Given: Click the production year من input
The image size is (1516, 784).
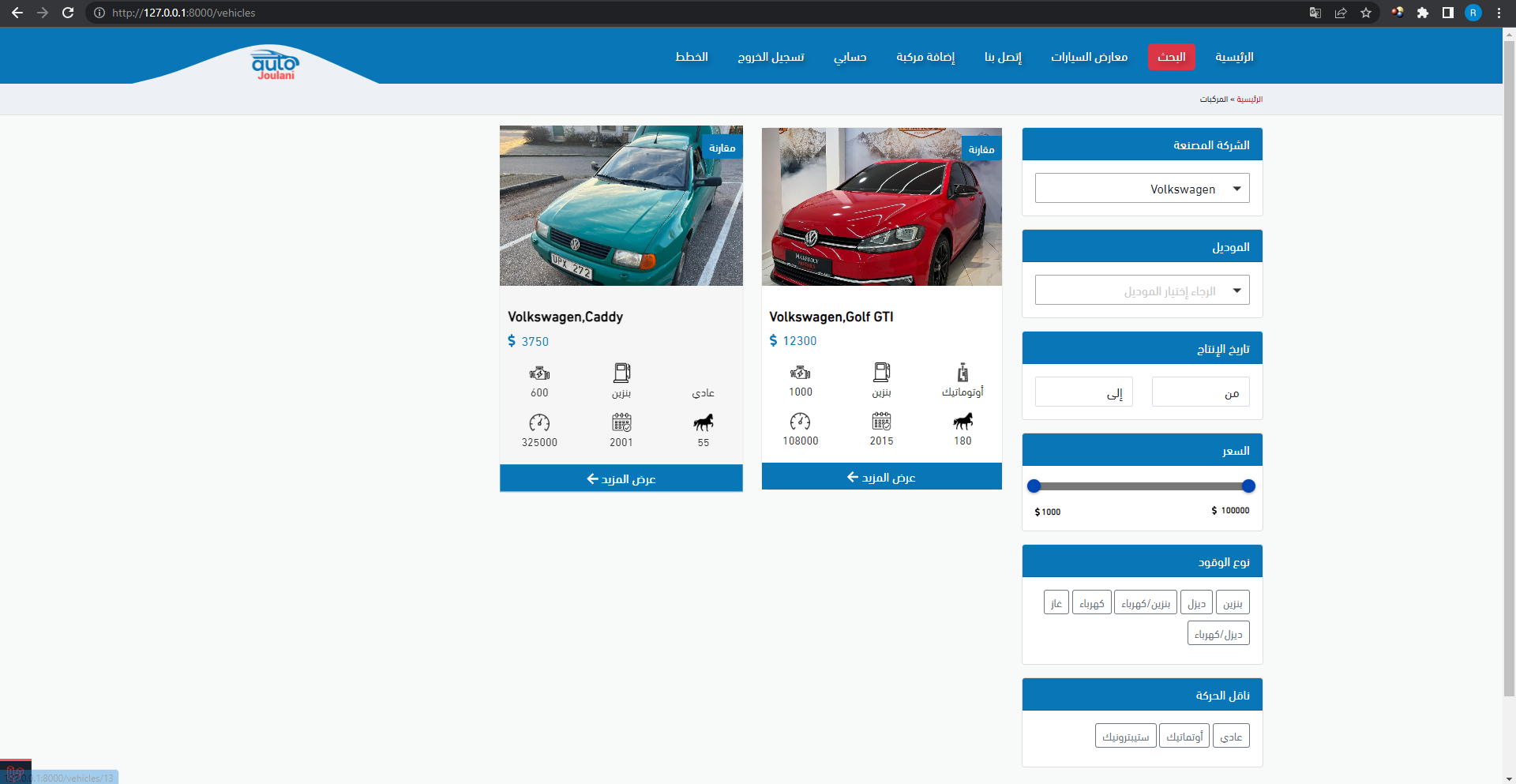Looking at the screenshot, I should click(x=1200, y=392).
